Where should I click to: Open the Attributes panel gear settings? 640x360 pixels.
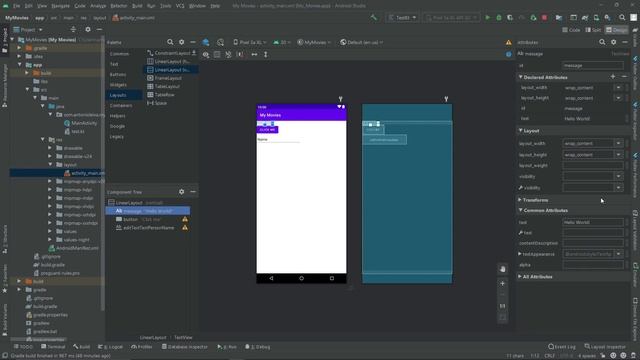[x=613, y=42]
